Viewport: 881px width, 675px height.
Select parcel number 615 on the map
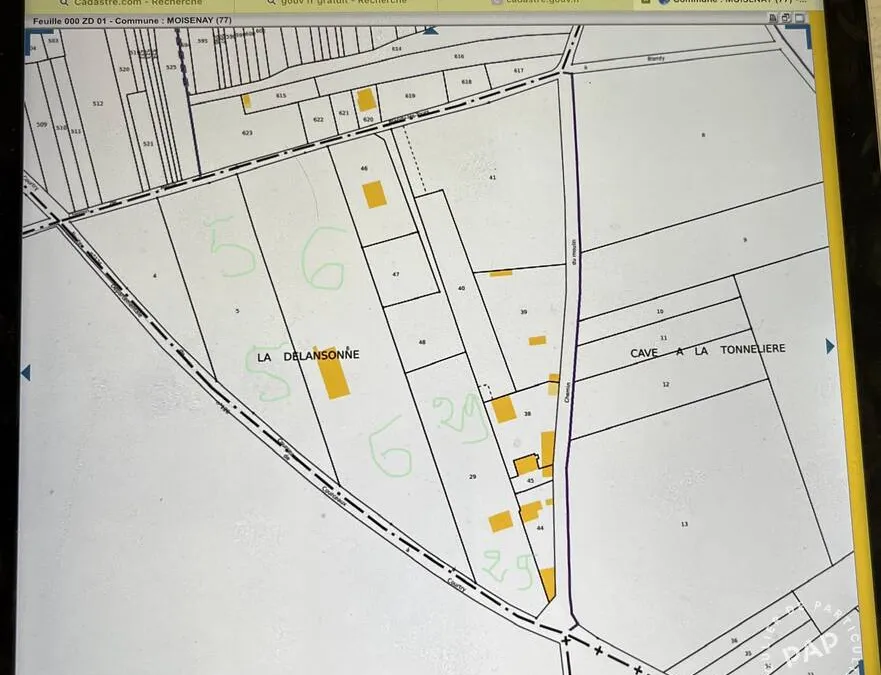281,96
